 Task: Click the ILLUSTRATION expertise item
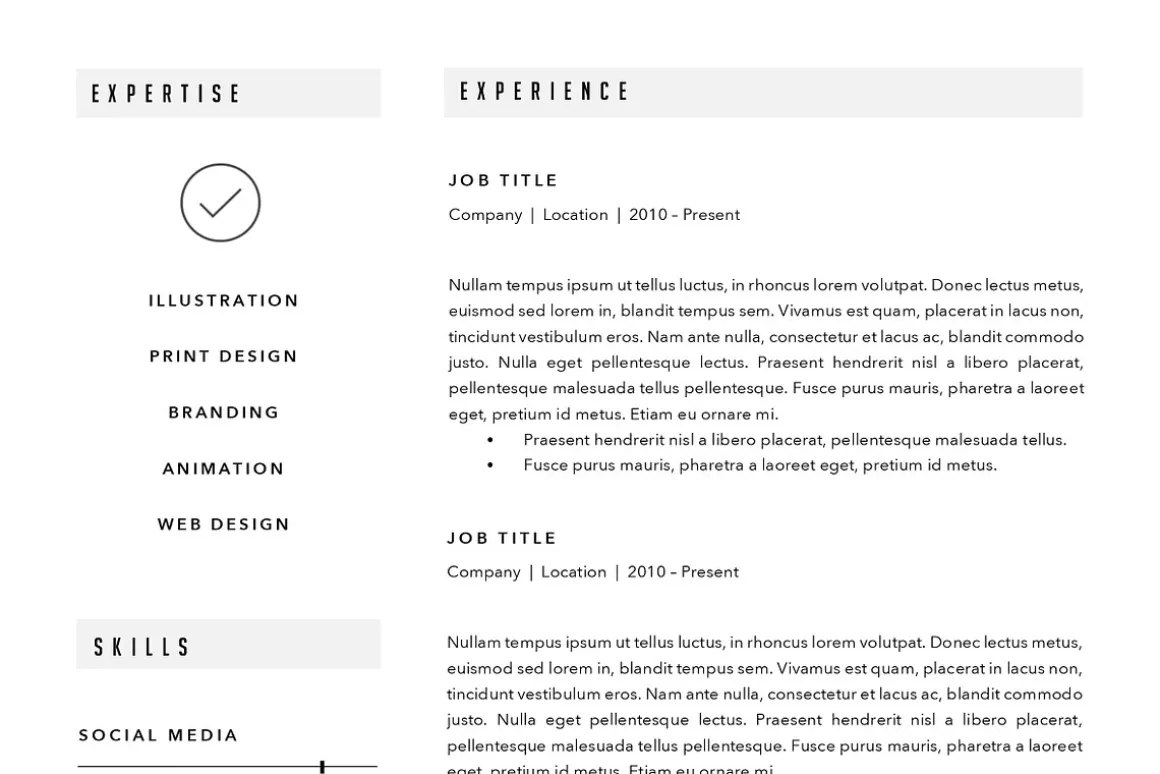[223, 300]
